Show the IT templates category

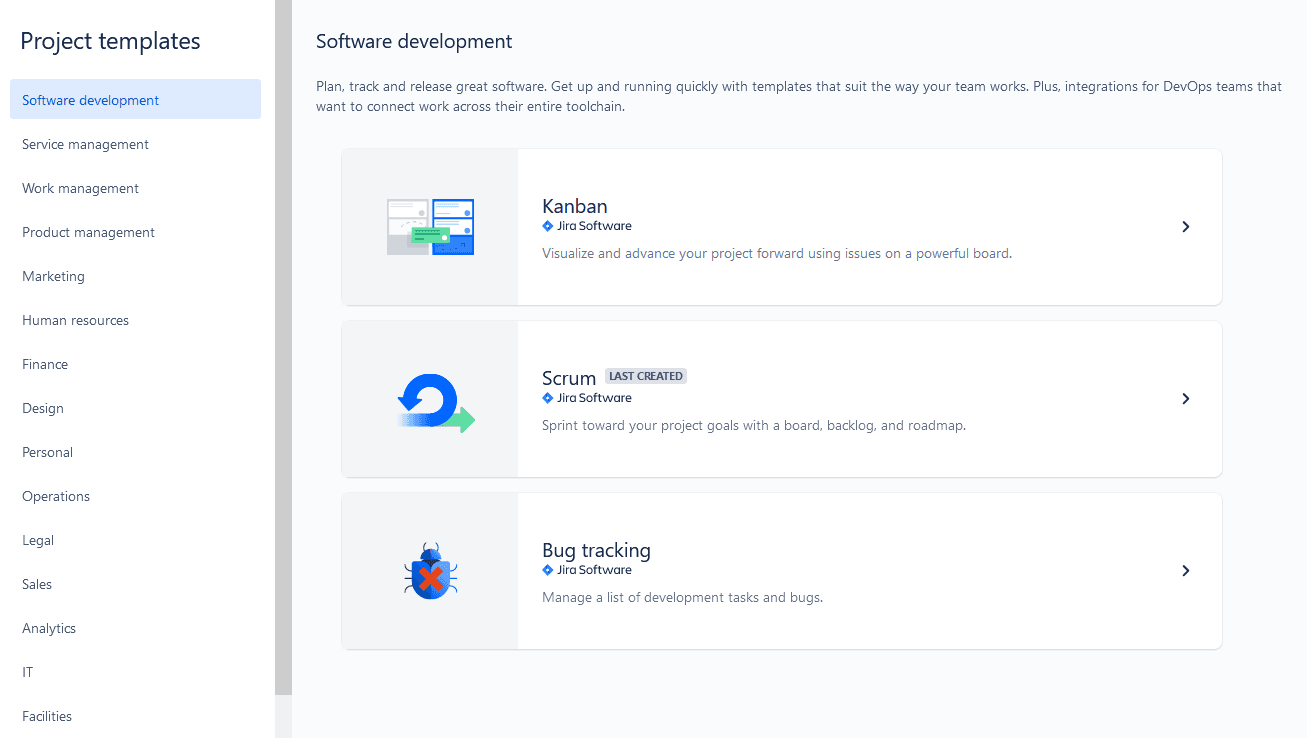[x=135, y=672]
